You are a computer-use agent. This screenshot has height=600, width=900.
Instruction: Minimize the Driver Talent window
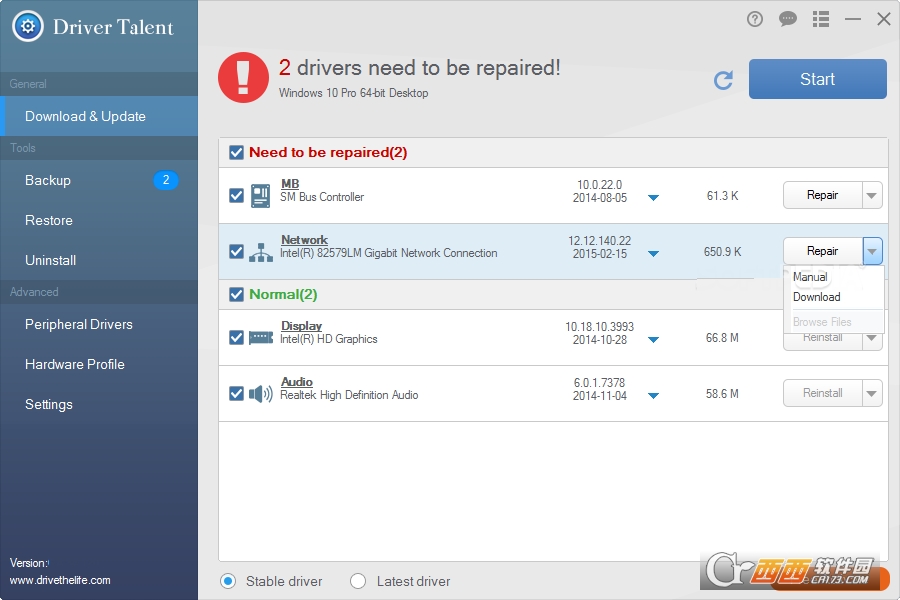(853, 20)
